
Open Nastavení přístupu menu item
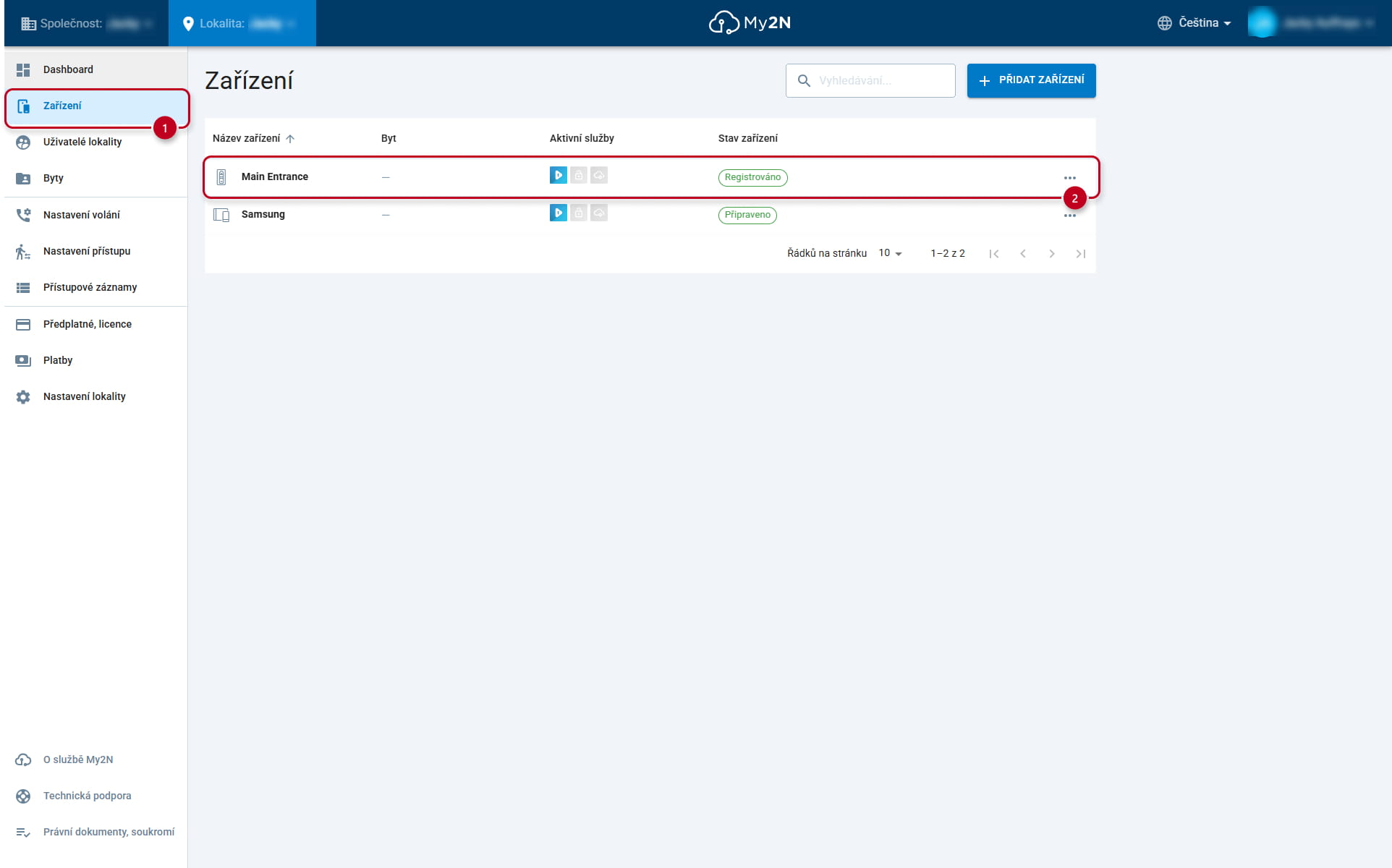click(x=96, y=251)
